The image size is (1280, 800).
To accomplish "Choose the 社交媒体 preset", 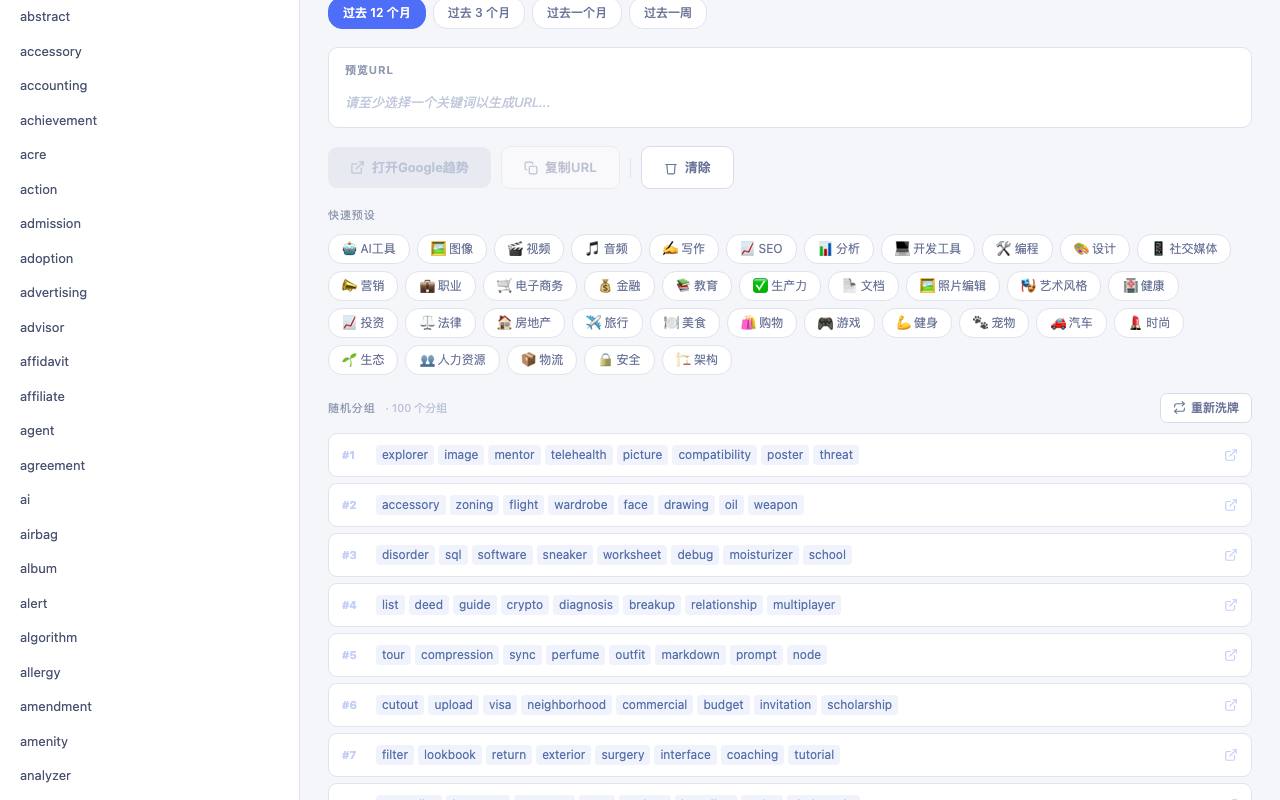I will (1184, 249).
